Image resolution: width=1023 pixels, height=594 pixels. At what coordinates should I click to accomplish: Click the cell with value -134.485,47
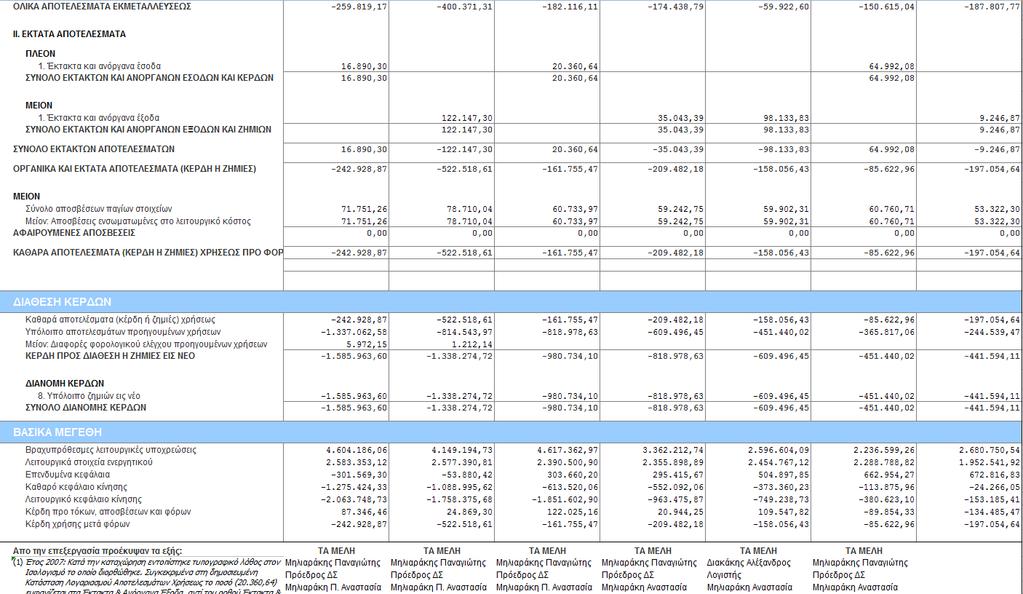point(992,512)
